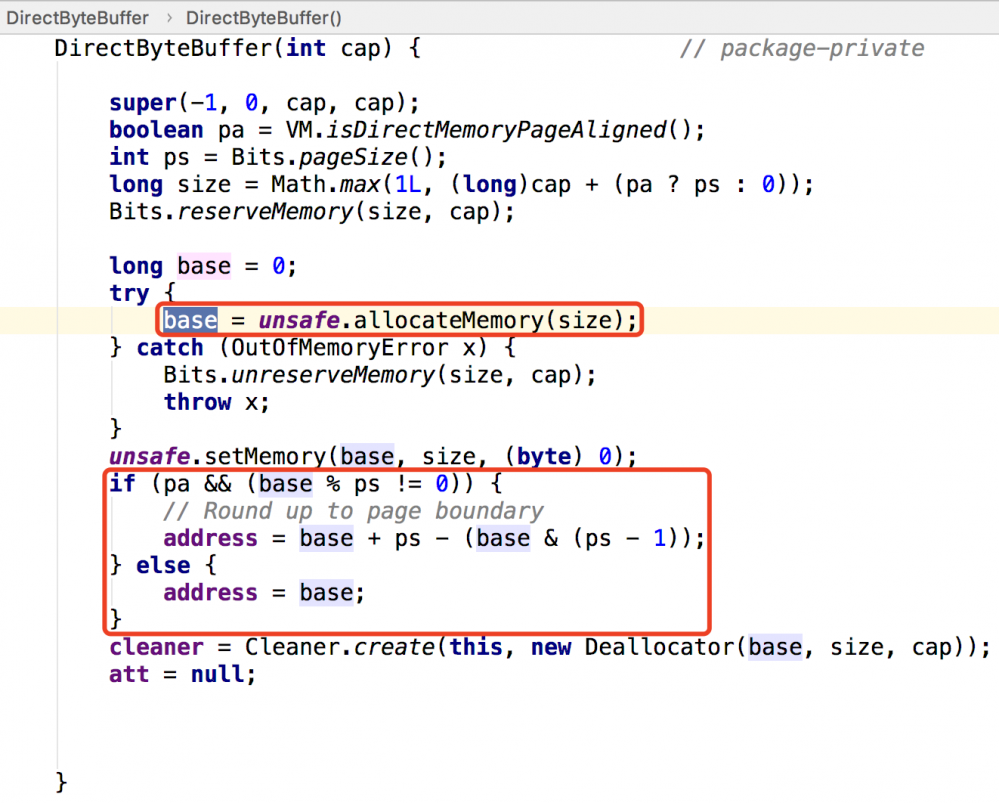Click the DirectByteBuffer breadcrumb at top left

77,17
